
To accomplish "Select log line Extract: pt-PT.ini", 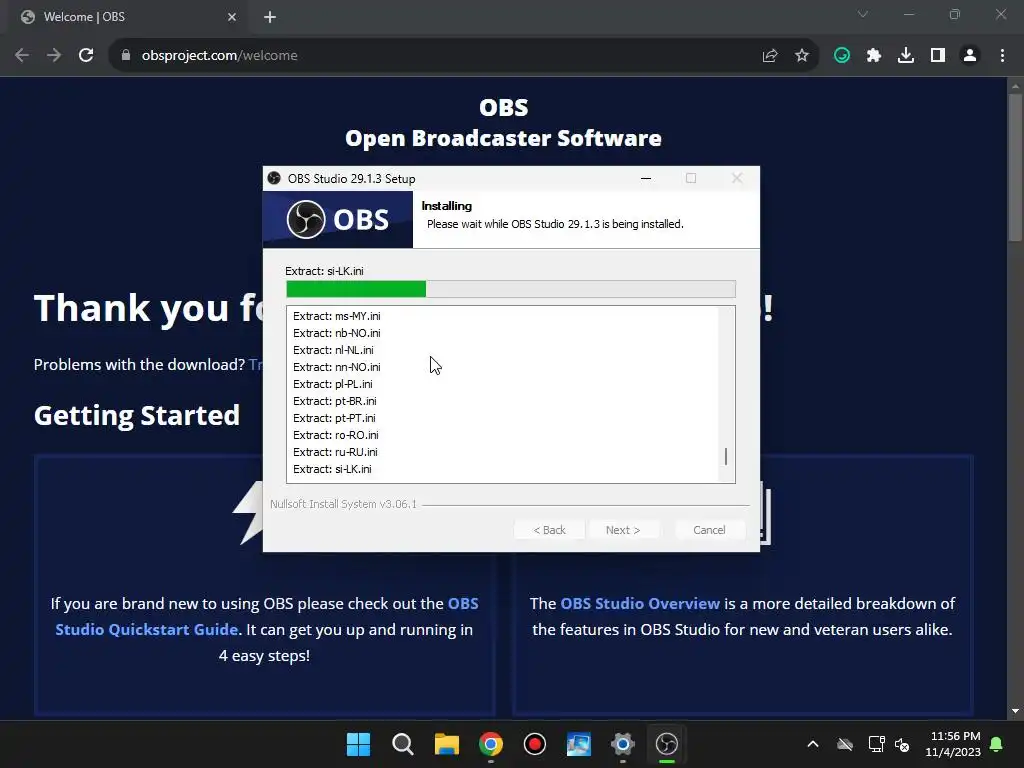I will click(334, 418).
